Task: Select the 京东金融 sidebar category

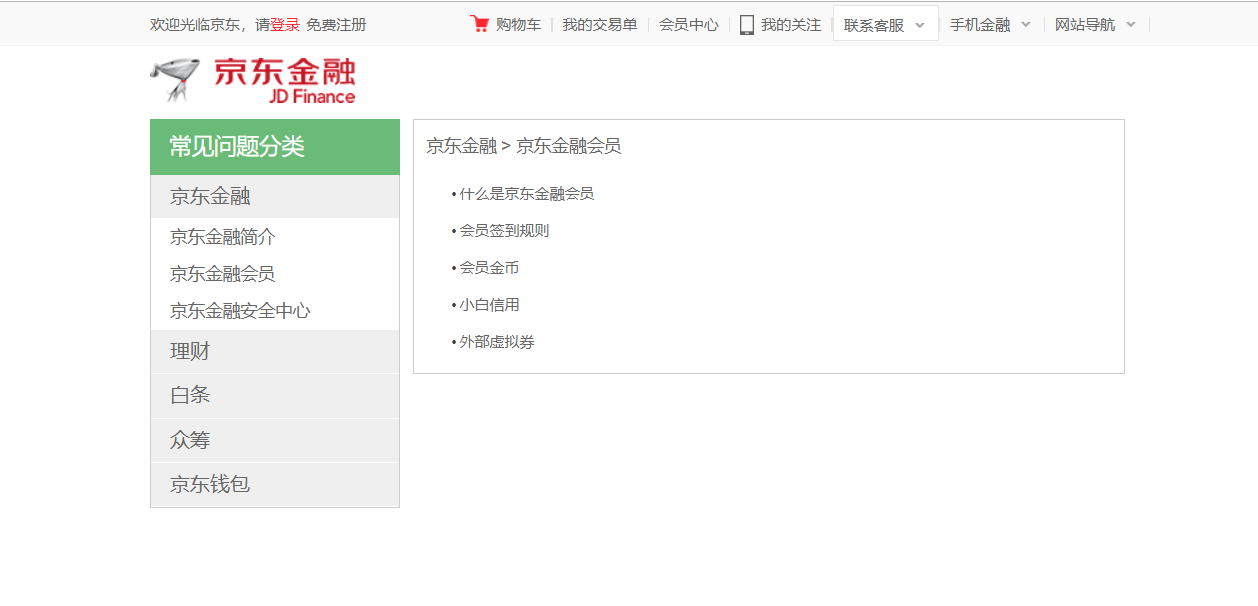Action: tap(275, 196)
